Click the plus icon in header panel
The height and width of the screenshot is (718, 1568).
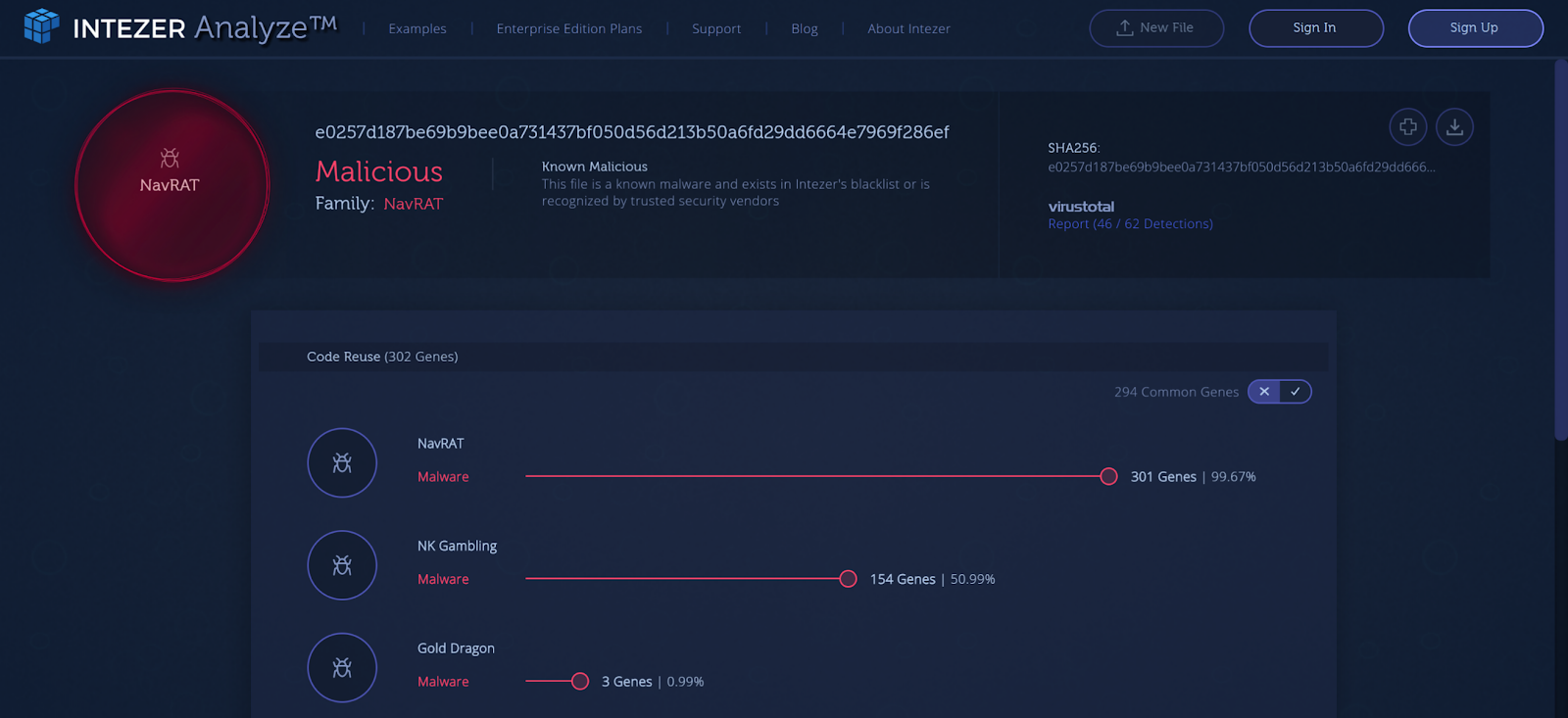pyautogui.click(x=1407, y=127)
